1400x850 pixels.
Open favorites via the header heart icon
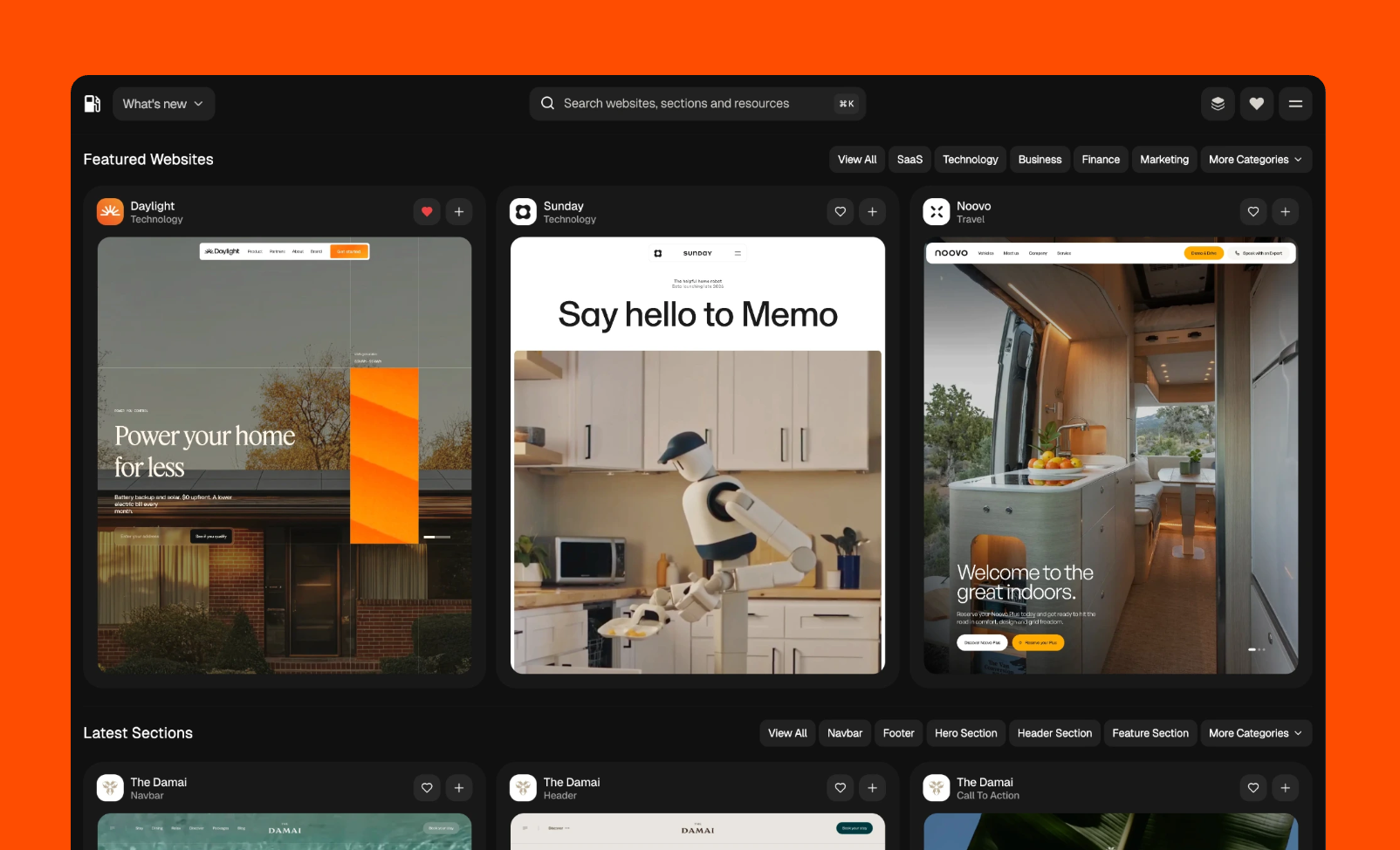[1257, 104]
